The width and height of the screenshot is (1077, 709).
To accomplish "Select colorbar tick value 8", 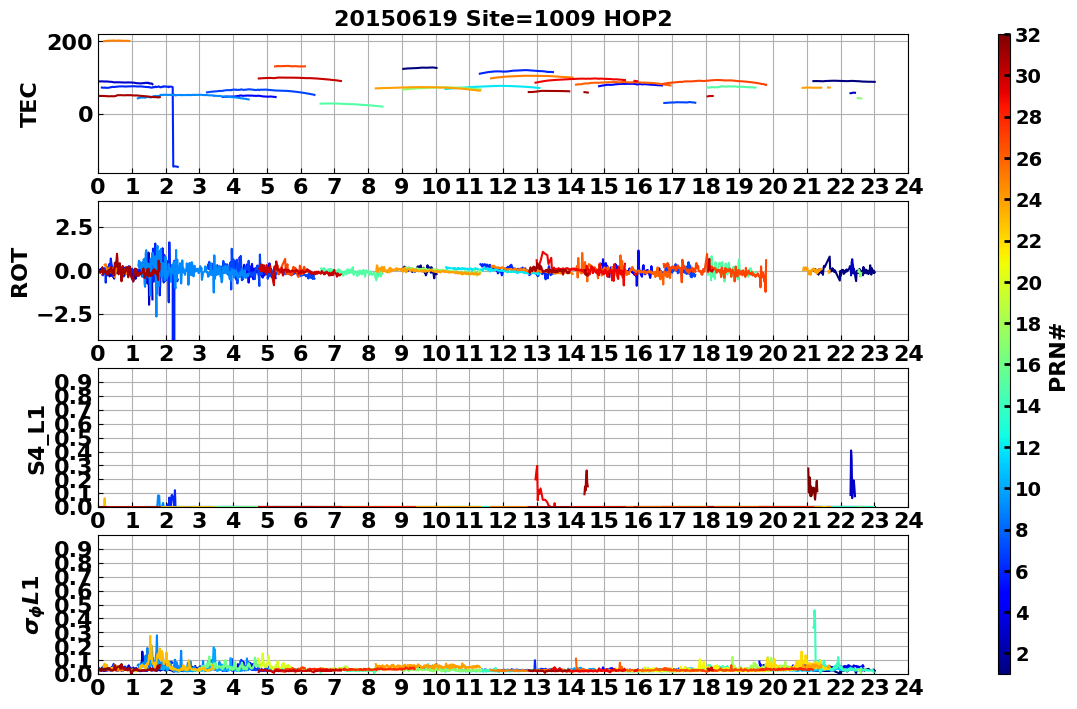I will [1022, 530].
